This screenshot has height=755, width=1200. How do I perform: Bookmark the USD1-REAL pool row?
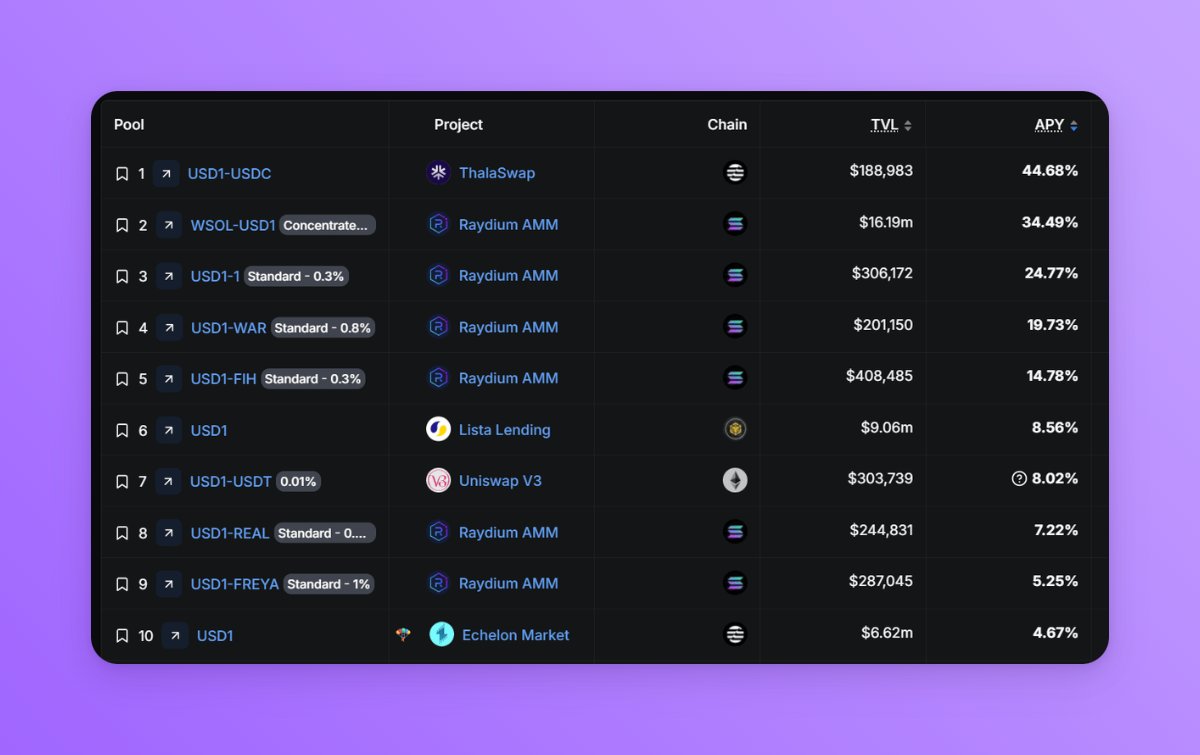(122, 533)
